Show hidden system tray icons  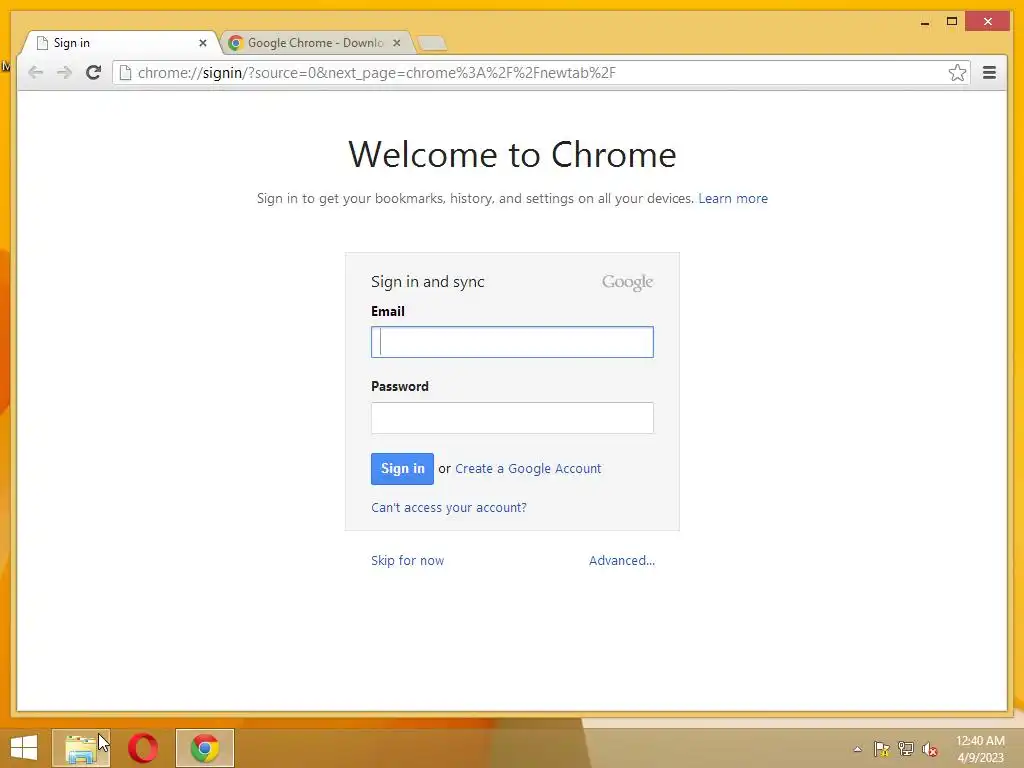[x=857, y=749]
